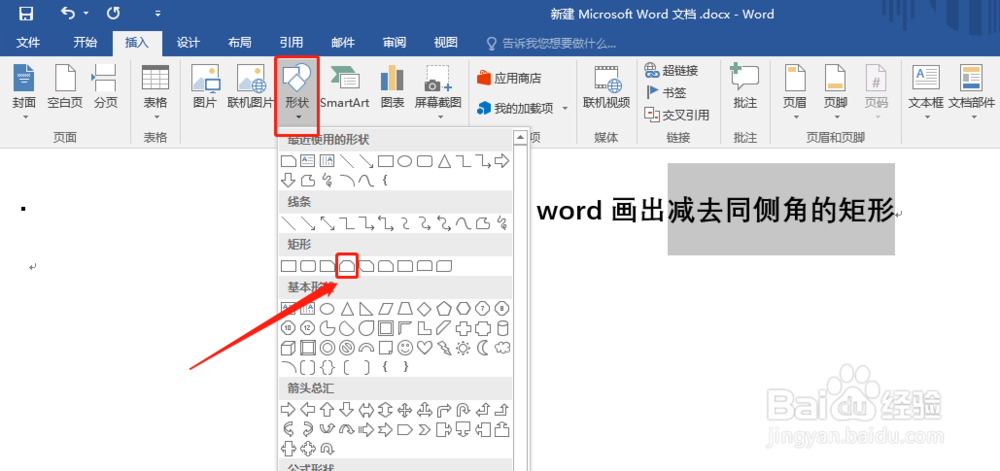Switch to the 引用 tab
Image resolution: width=1000 pixels, height=471 pixels.
[291, 43]
